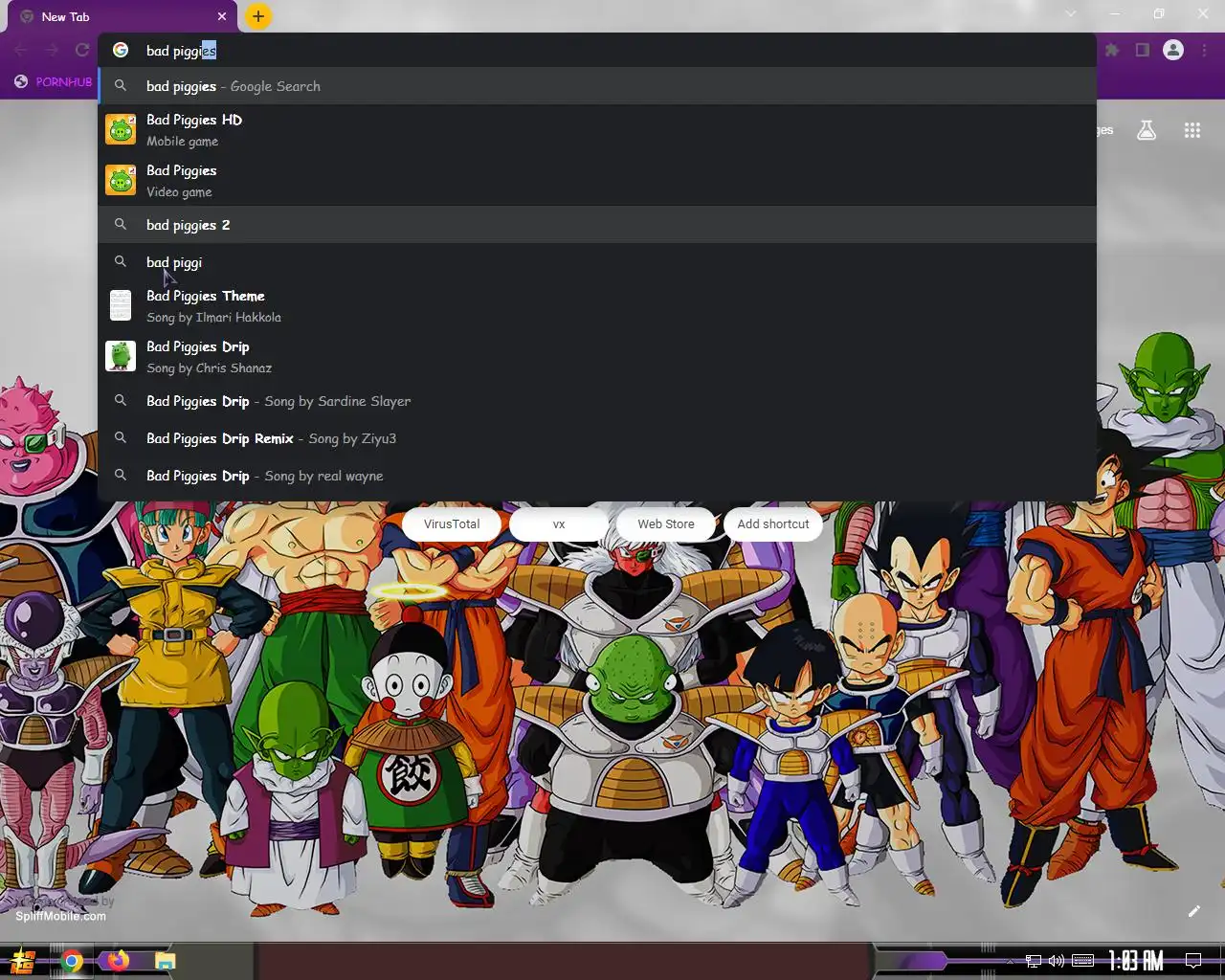This screenshot has width=1225, height=980.
Task: Select Bad Piggies Drip by Sardine Slayer
Action: [597, 401]
